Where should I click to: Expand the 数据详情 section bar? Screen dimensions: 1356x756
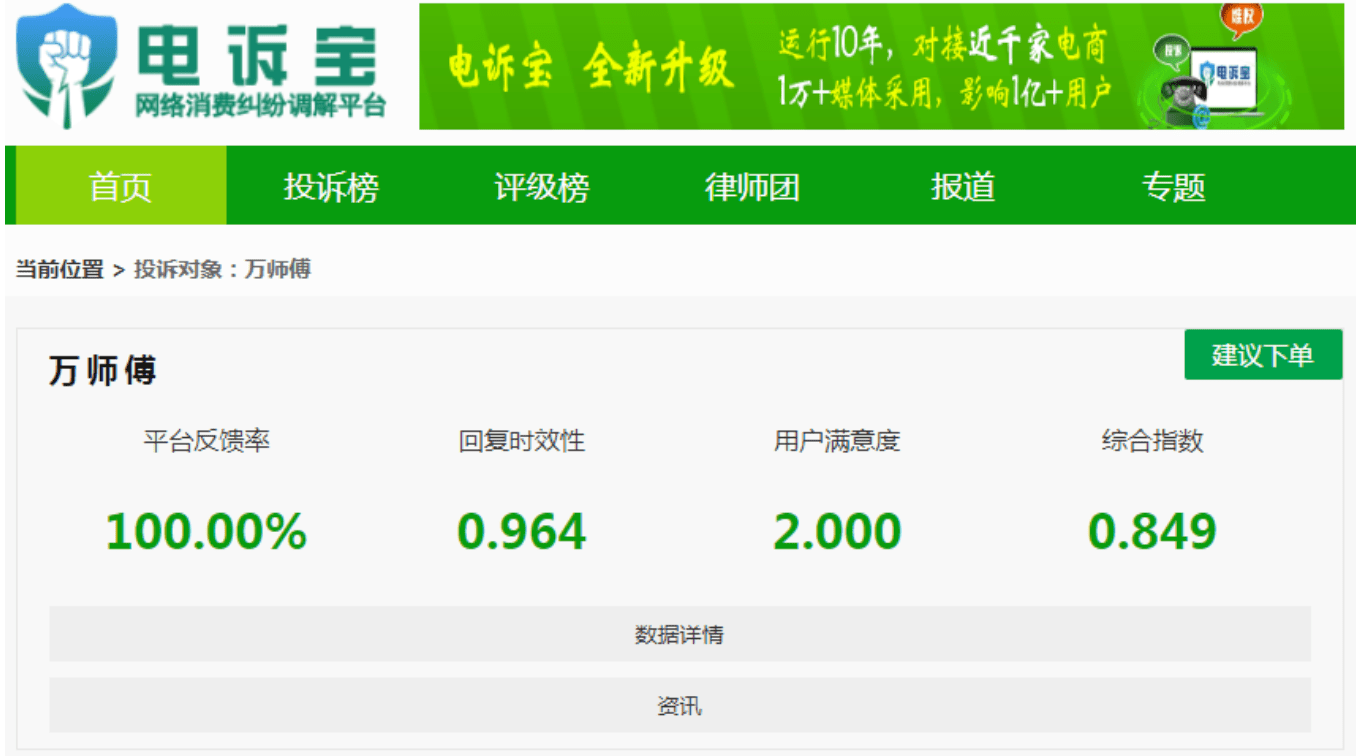680,634
